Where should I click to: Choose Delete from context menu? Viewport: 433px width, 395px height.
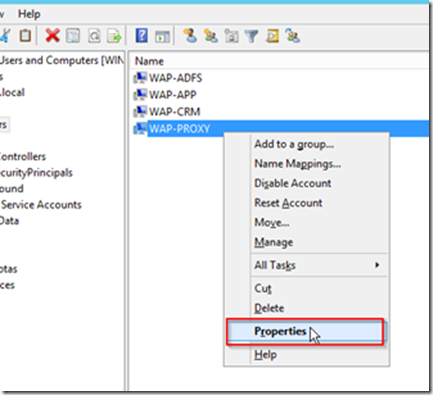[269, 308]
